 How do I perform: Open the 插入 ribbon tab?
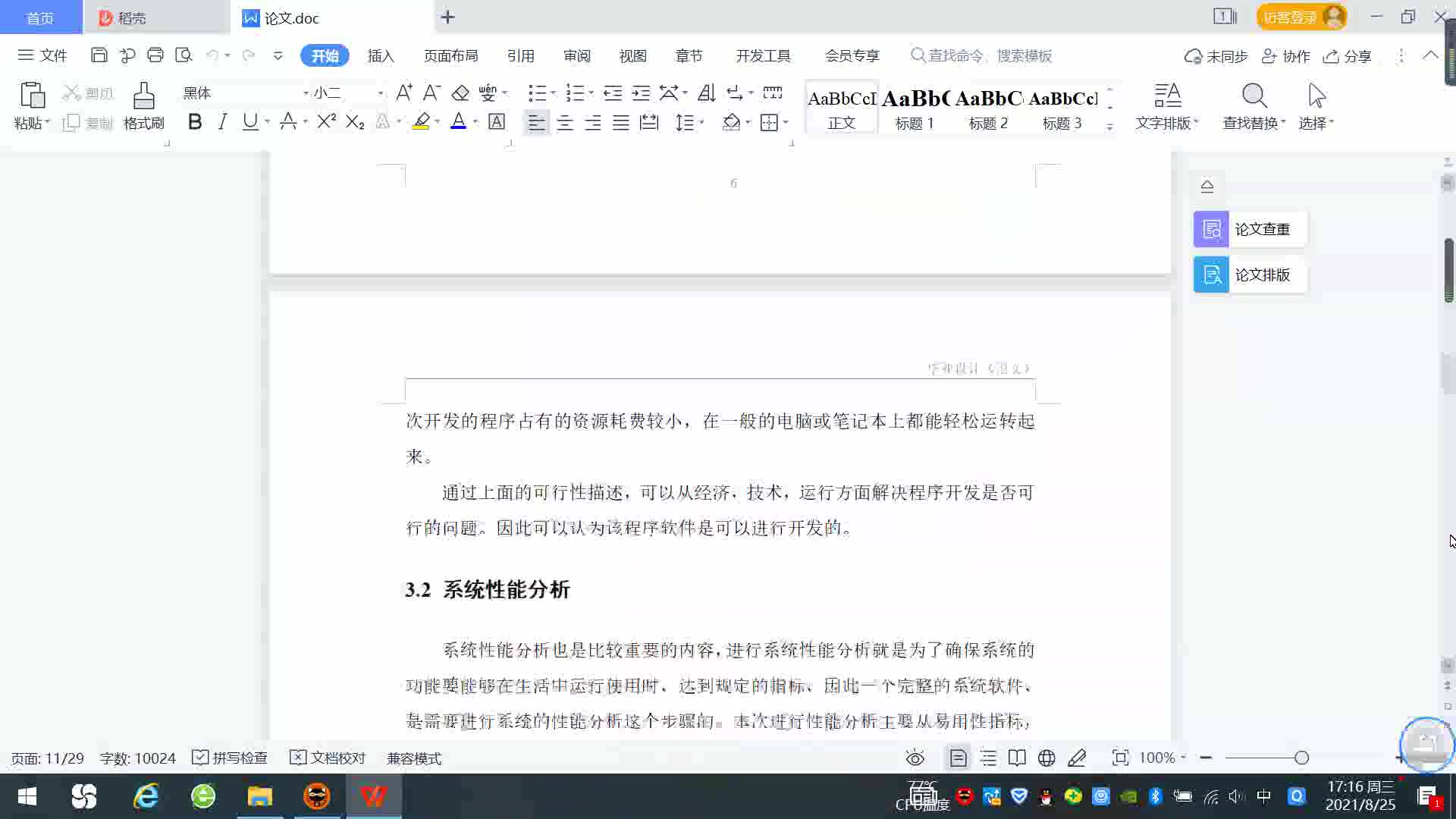[x=381, y=56]
